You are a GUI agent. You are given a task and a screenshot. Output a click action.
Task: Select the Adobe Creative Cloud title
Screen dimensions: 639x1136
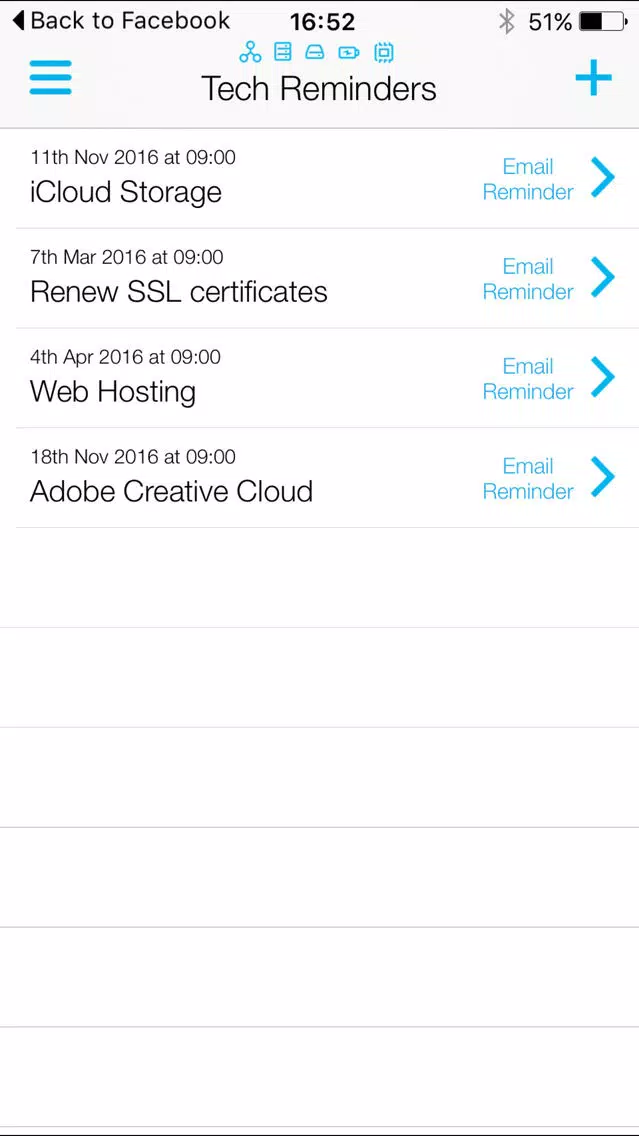172,491
